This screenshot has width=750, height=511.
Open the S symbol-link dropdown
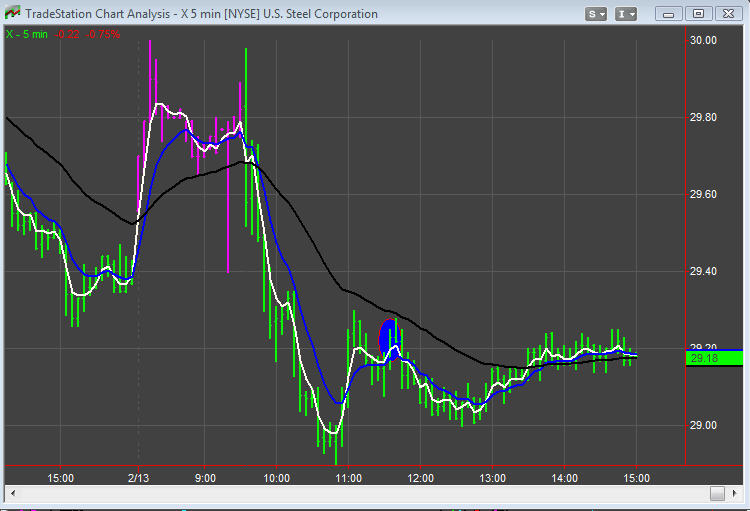[596, 14]
